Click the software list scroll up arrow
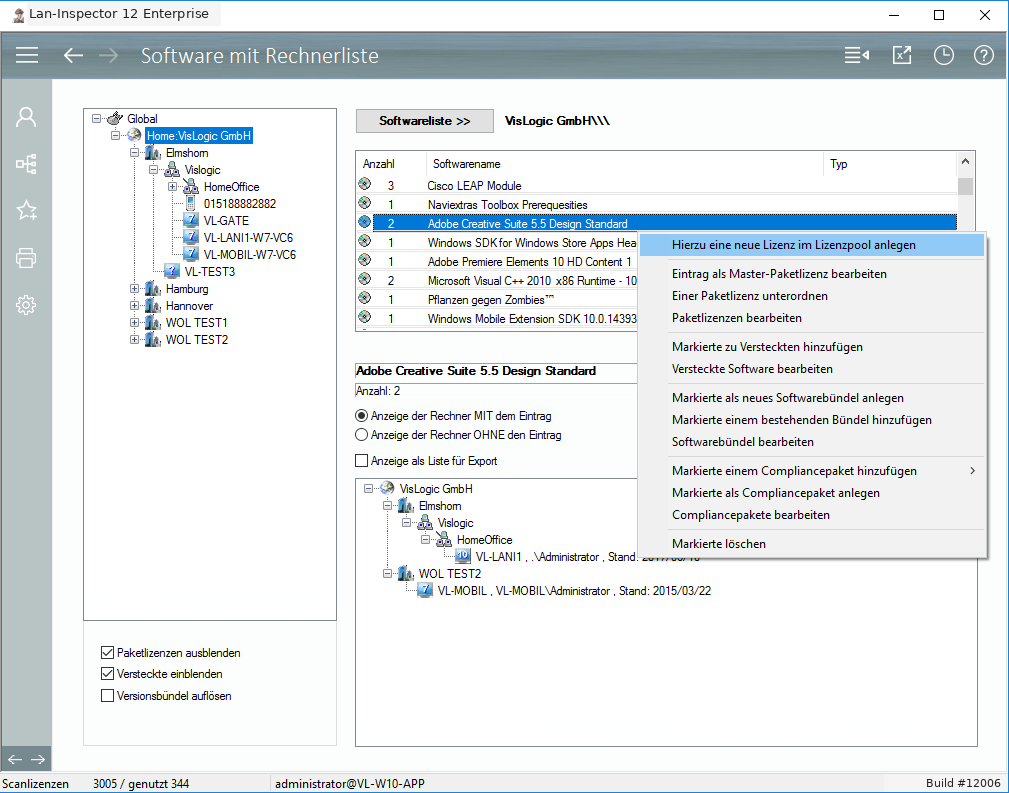This screenshot has height=793, width=1009. (965, 162)
